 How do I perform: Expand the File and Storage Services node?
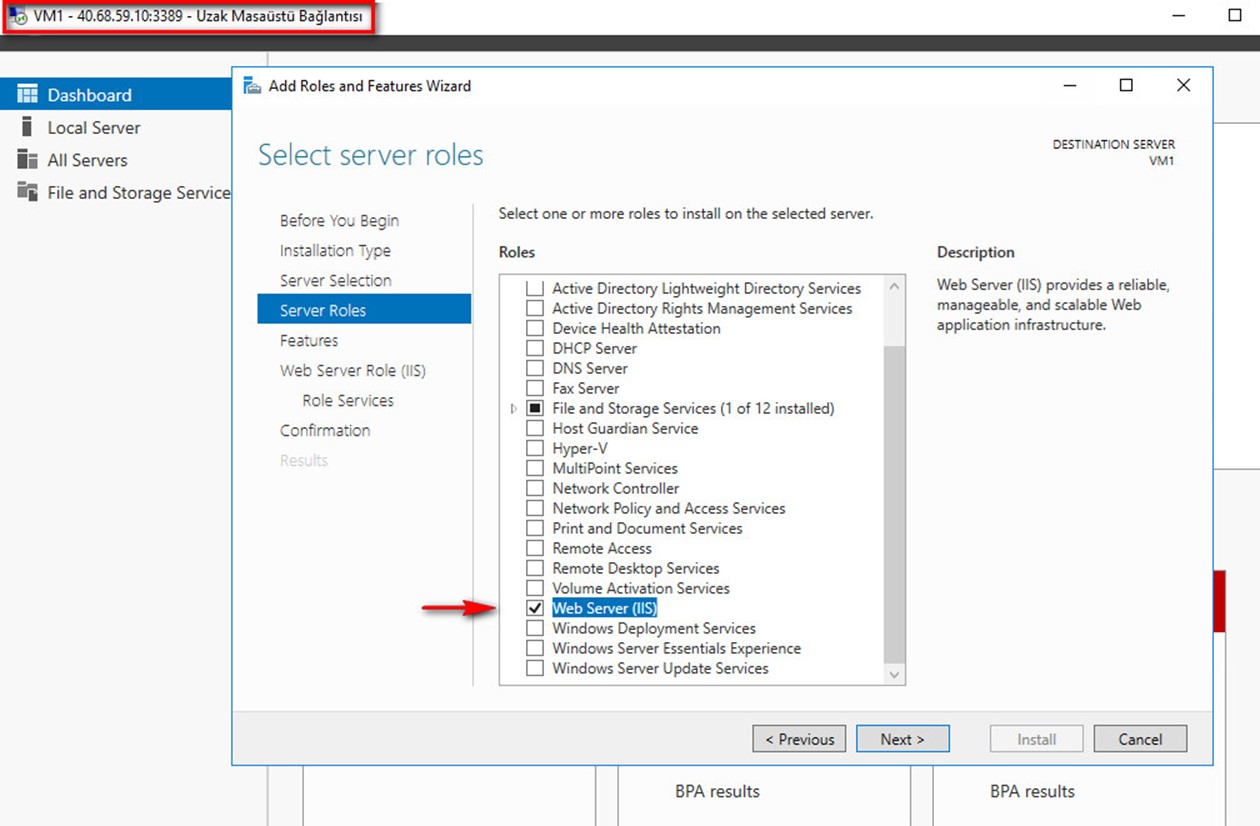pos(514,408)
